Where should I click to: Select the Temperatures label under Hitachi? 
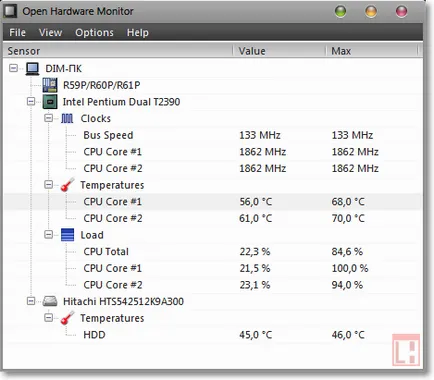click(112, 318)
